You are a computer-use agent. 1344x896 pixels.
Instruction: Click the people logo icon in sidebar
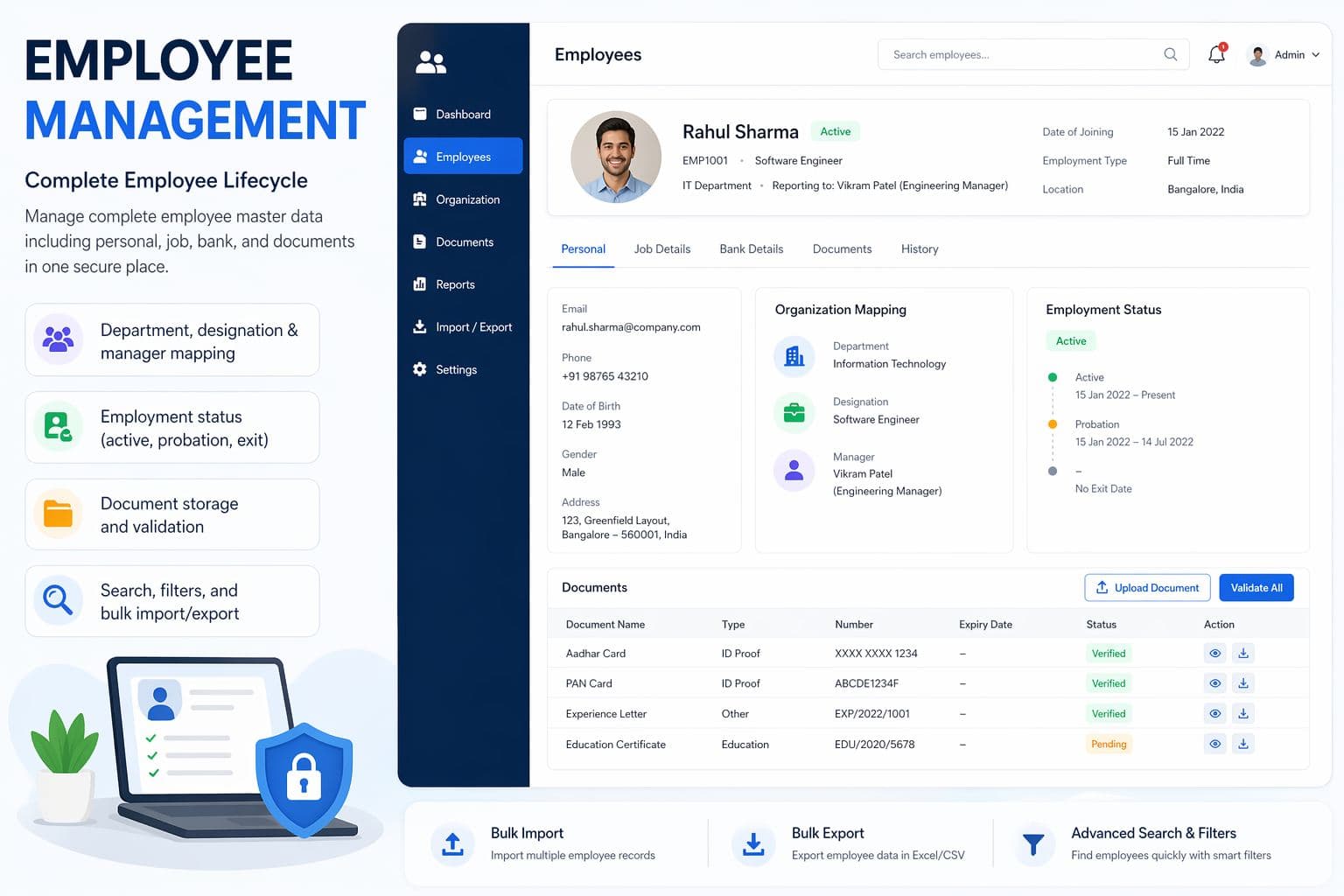point(430,62)
